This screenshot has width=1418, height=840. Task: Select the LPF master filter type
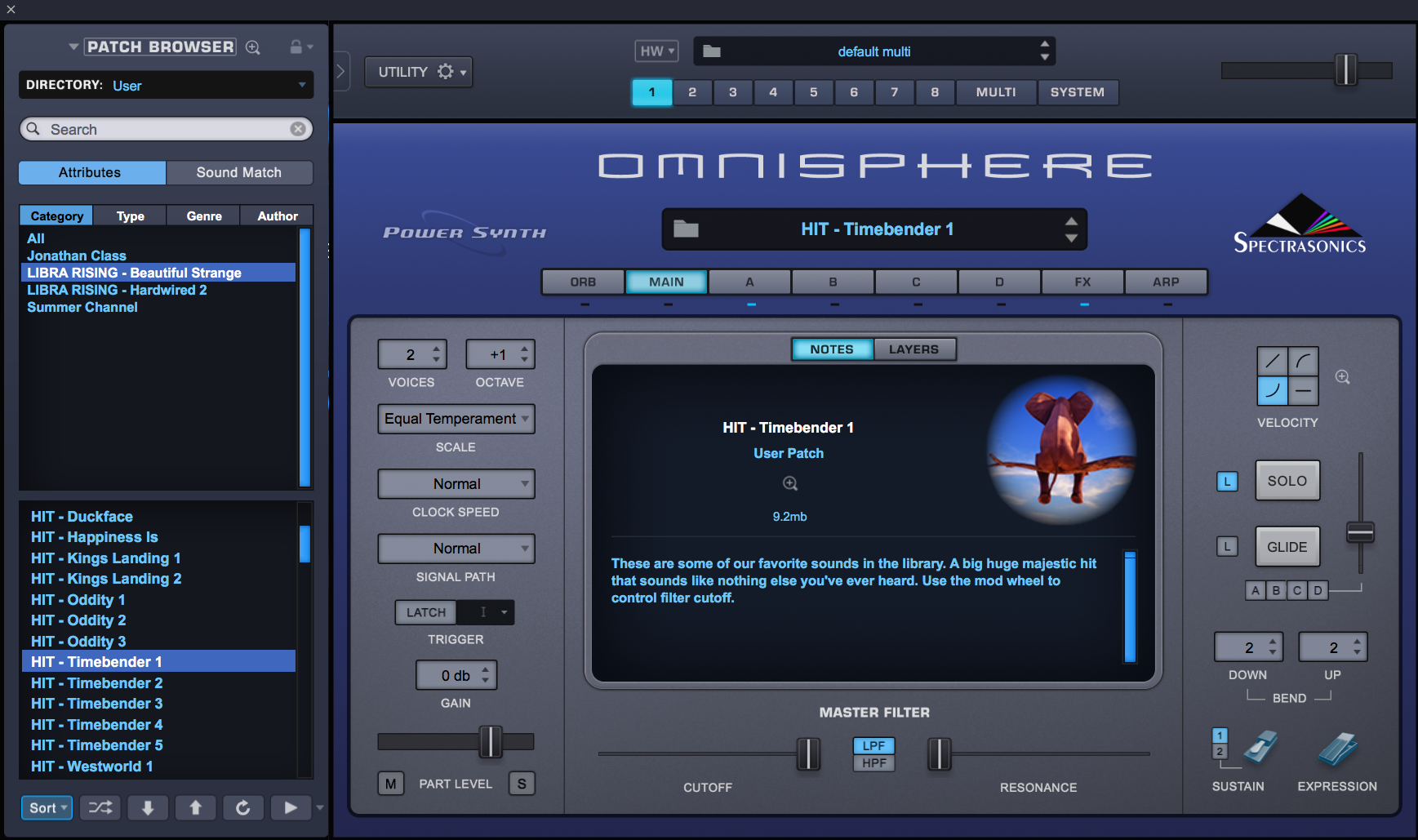coord(873,745)
